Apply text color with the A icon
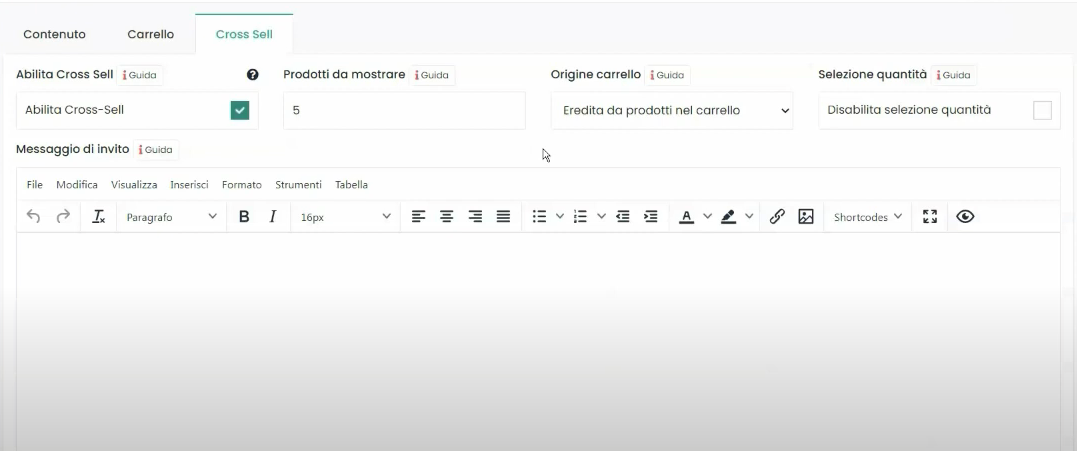 click(x=686, y=217)
